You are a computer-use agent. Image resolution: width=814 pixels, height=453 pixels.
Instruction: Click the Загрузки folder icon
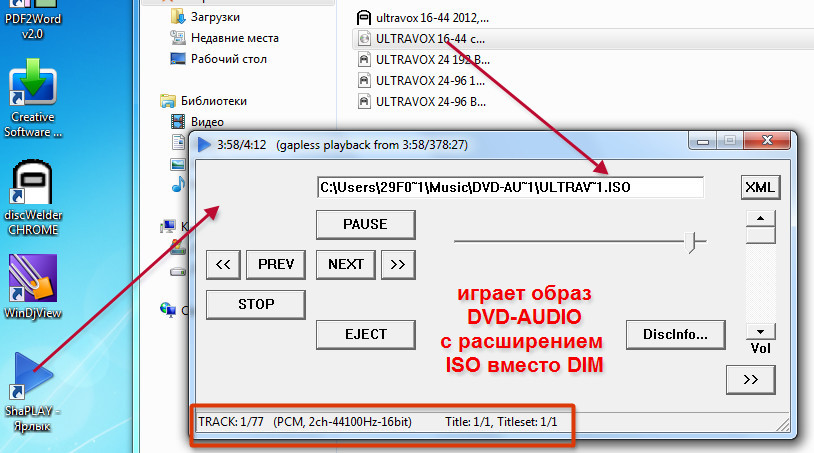[x=178, y=17]
